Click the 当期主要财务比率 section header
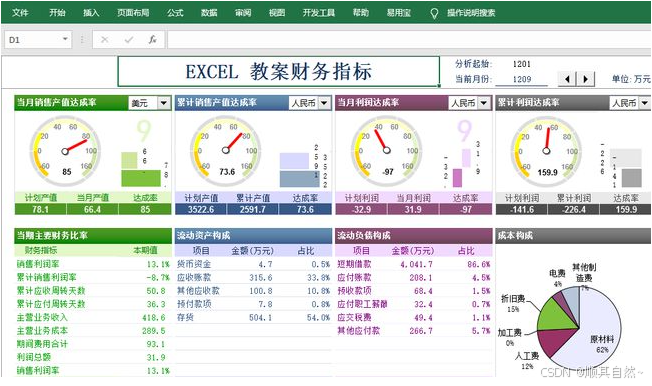Image resolution: width=652 pixels, height=386 pixels. pos(93,236)
